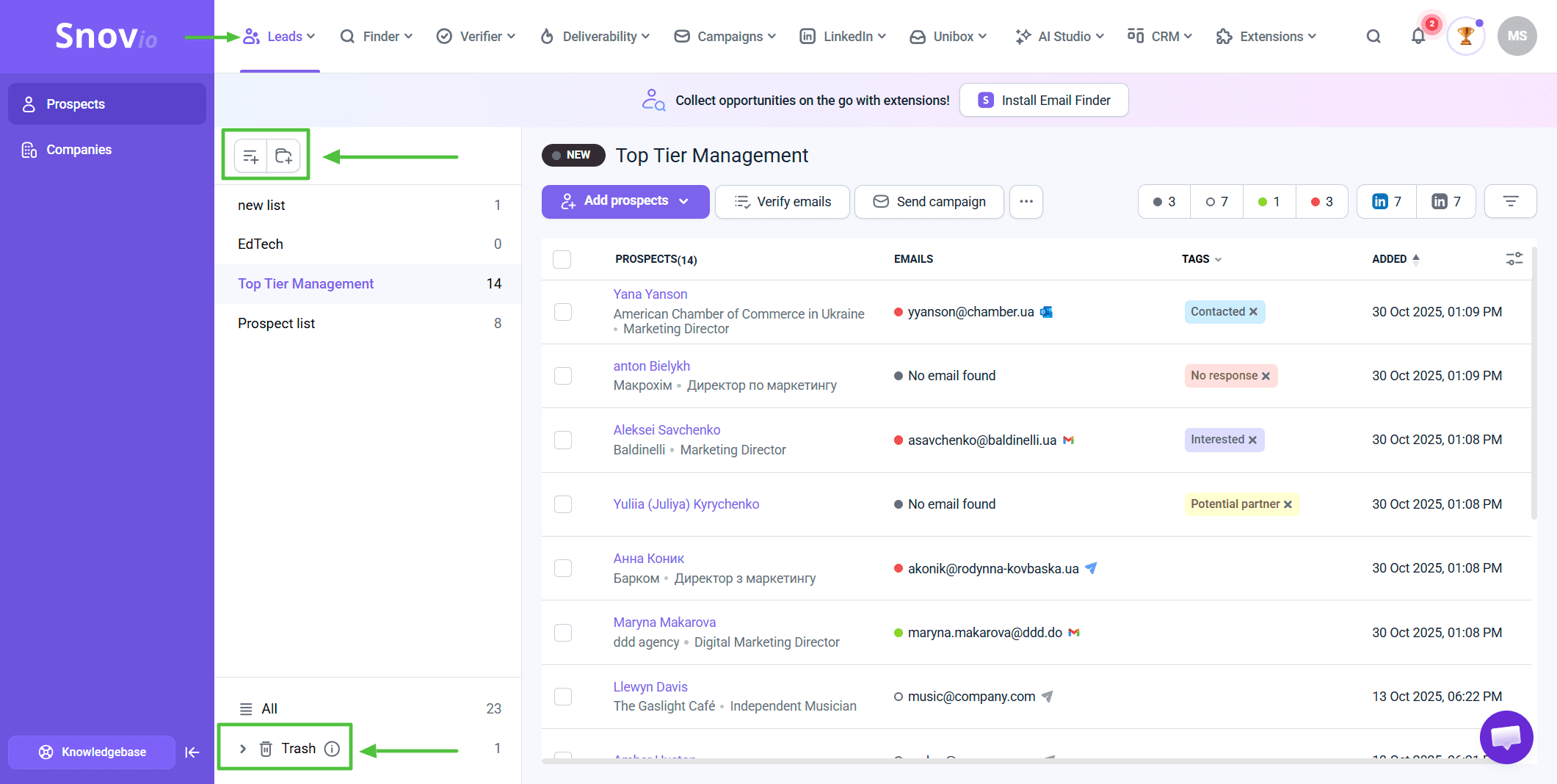
Task: Click the create new list icon
Action: tap(250, 156)
